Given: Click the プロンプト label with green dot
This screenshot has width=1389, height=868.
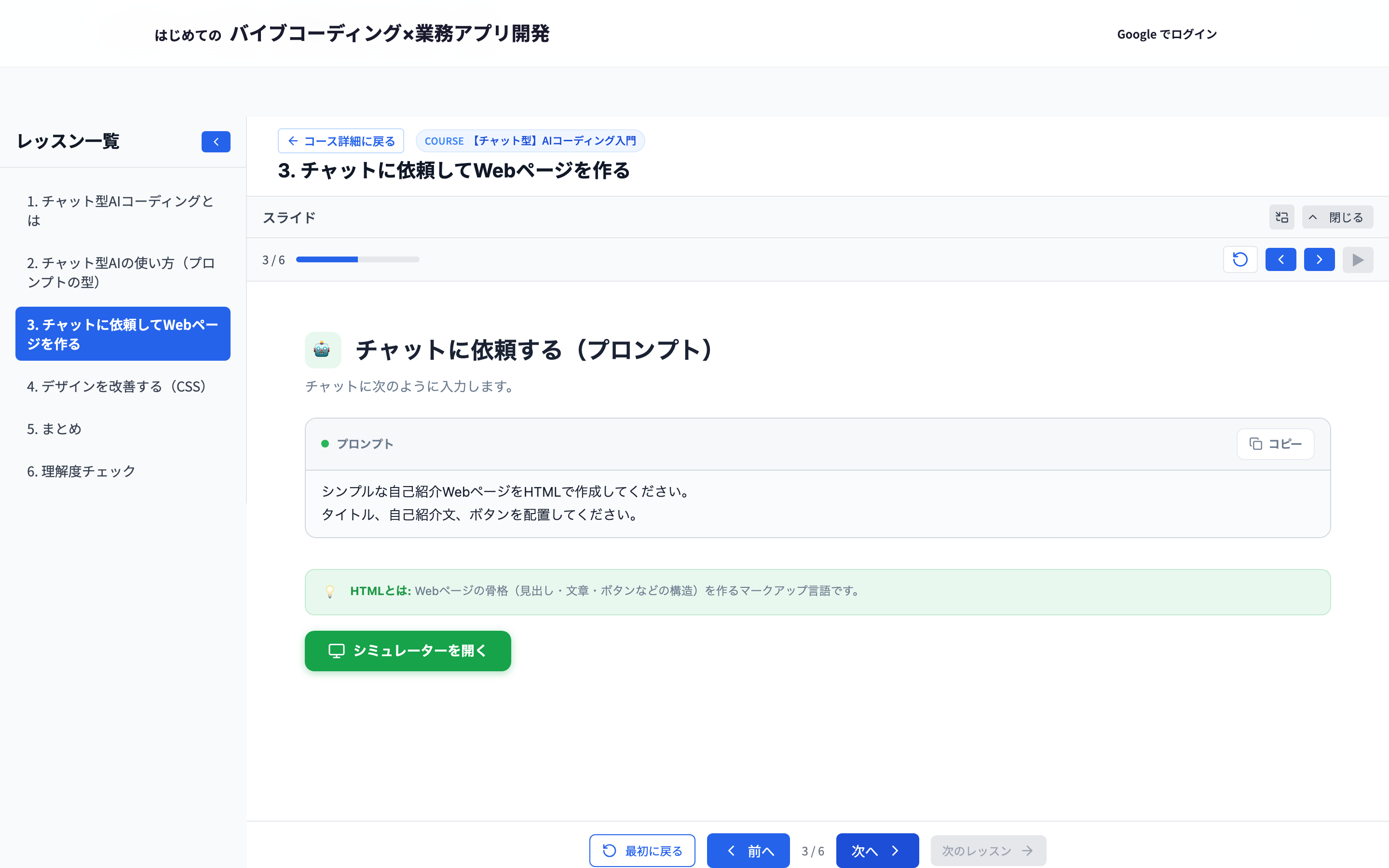Looking at the screenshot, I should click(x=357, y=444).
